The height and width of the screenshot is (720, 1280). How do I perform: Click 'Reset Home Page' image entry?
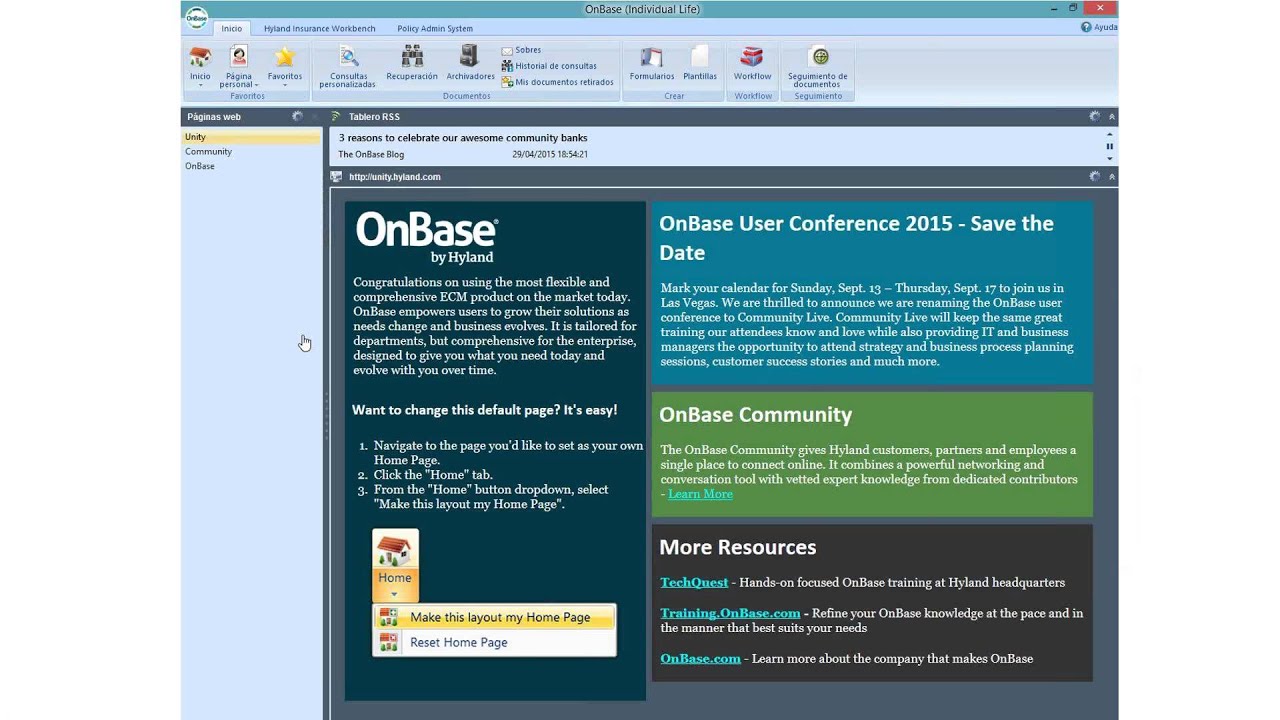click(x=494, y=642)
